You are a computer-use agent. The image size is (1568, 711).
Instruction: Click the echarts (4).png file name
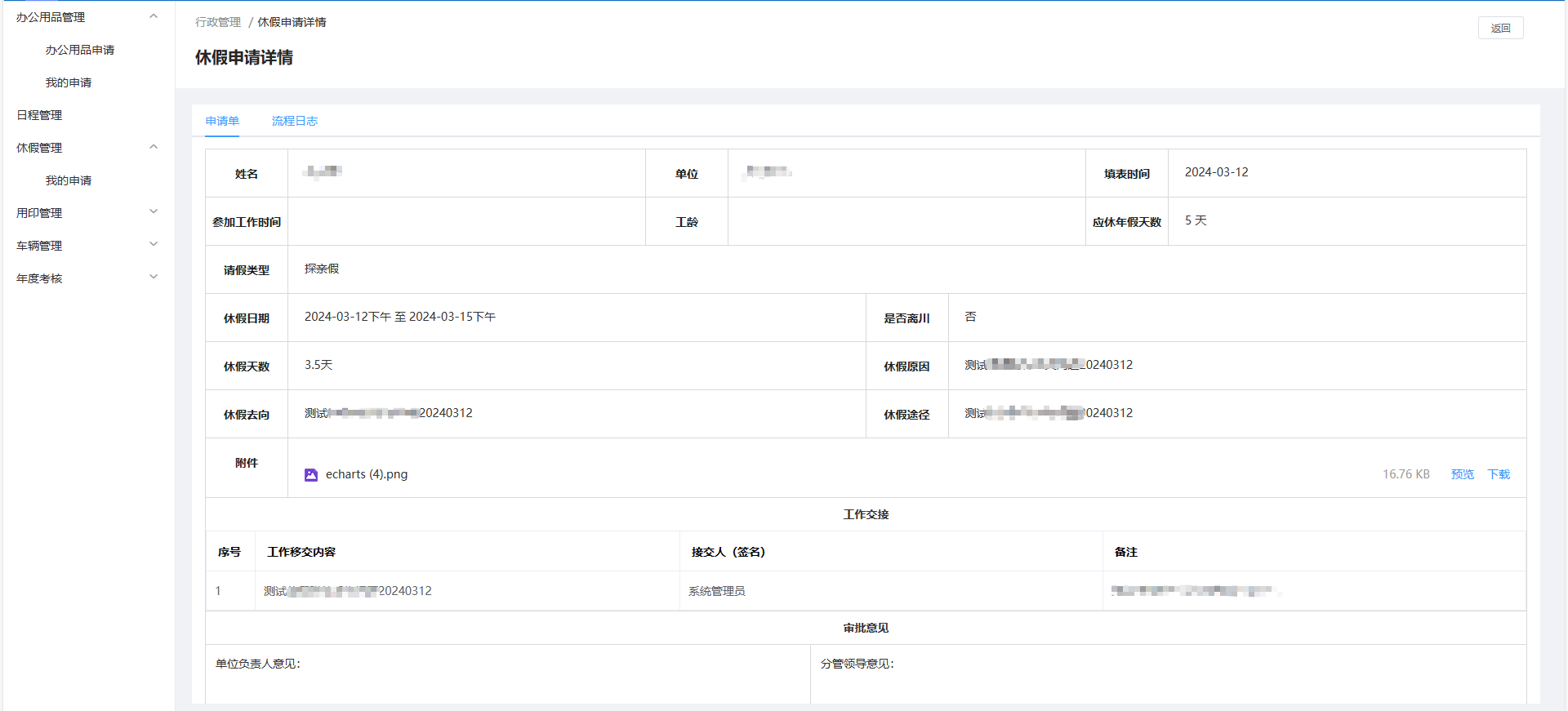367,474
